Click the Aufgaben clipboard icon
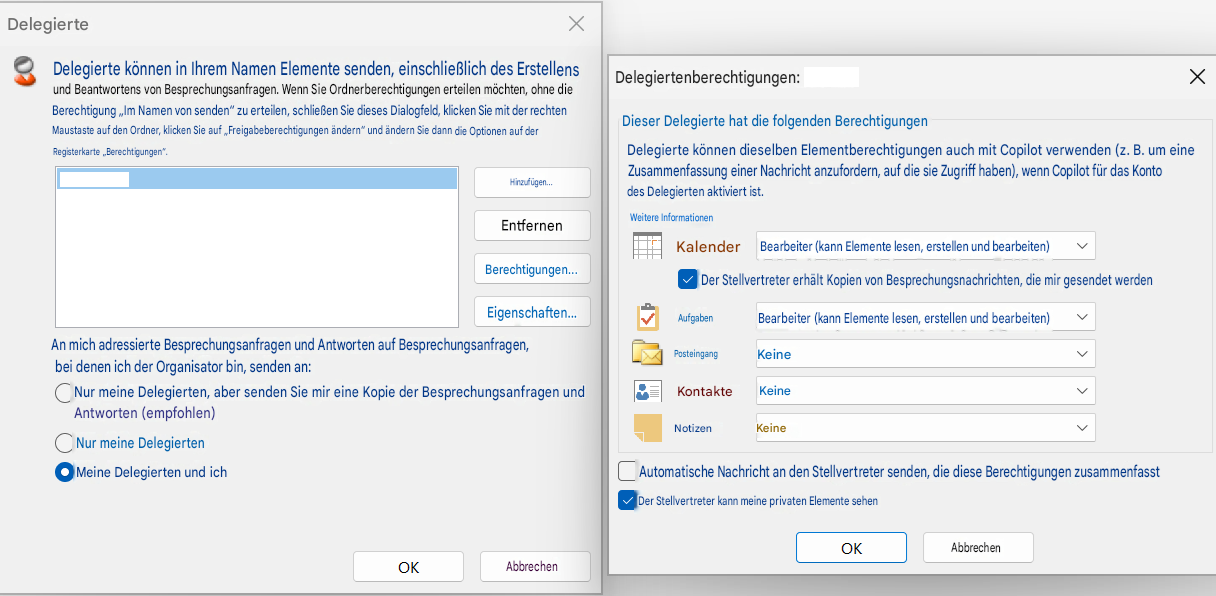Image resolution: width=1216 pixels, height=596 pixels. (x=648, y=317)
